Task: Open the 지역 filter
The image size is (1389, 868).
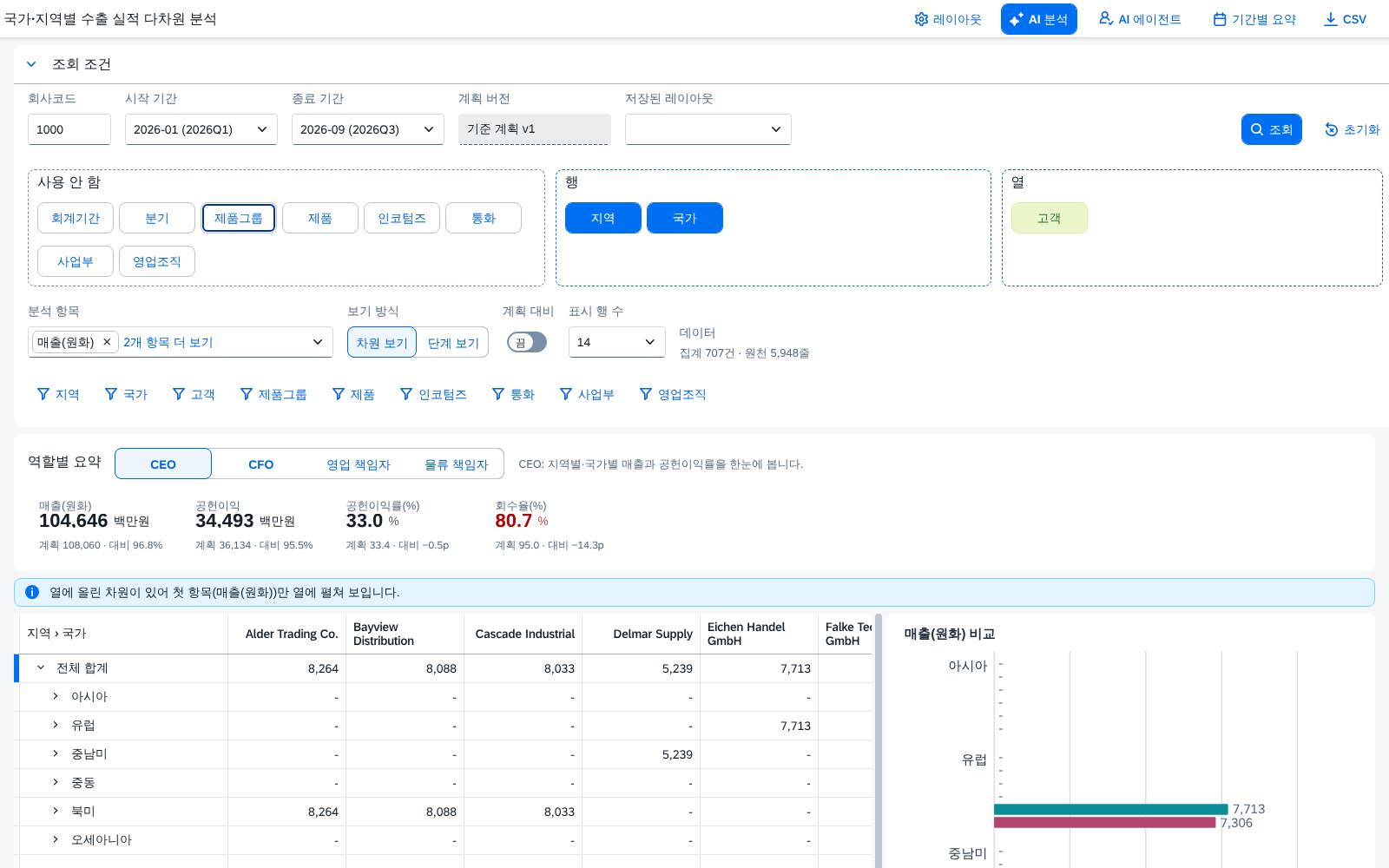Action: 57,394
